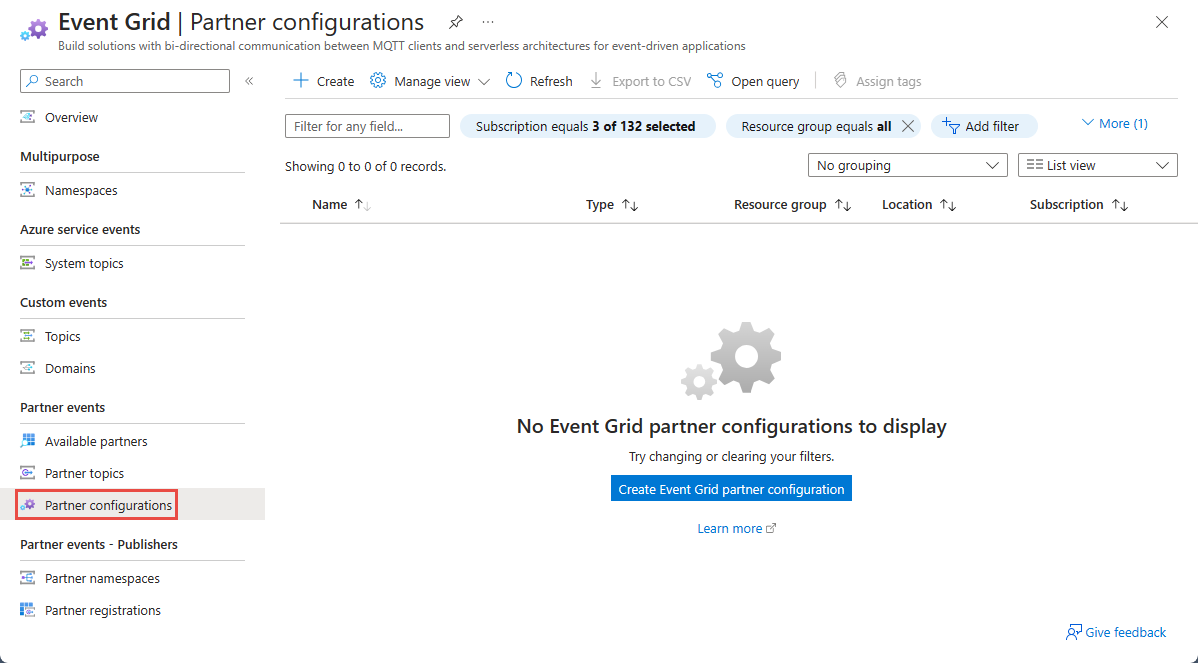The height and width of the screenshot is (663, 1198).
Task: Refresh the partner configurations list
Action: point(539,81)
